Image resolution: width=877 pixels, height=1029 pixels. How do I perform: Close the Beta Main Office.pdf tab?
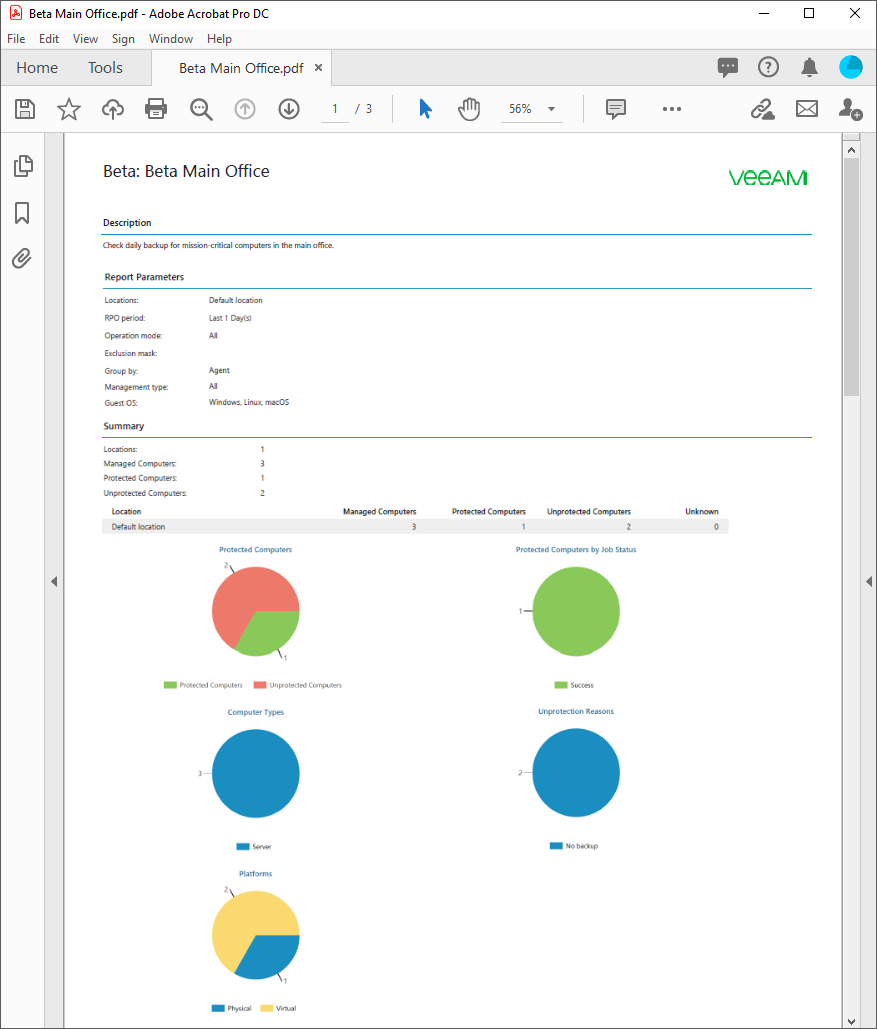(318, 68)
